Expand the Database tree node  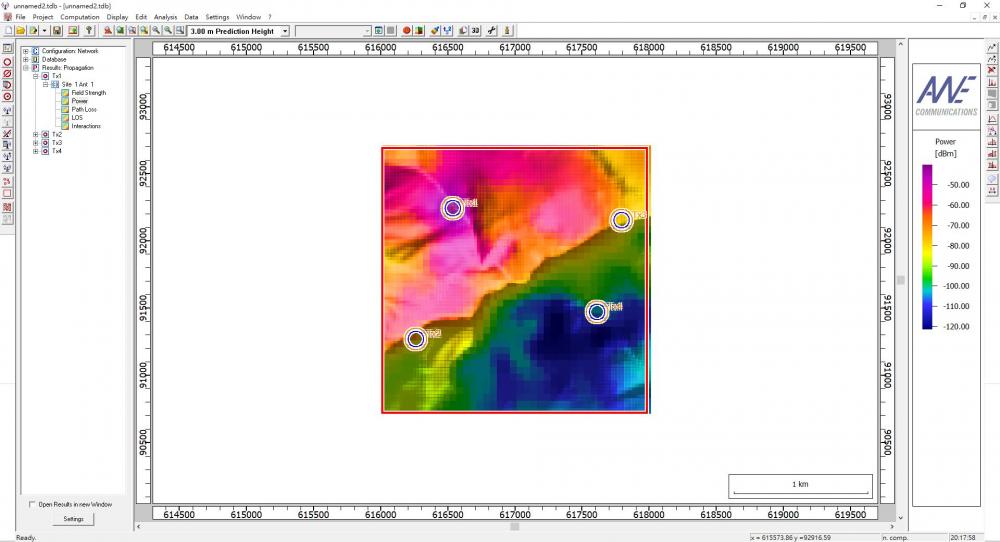(26, 59)
